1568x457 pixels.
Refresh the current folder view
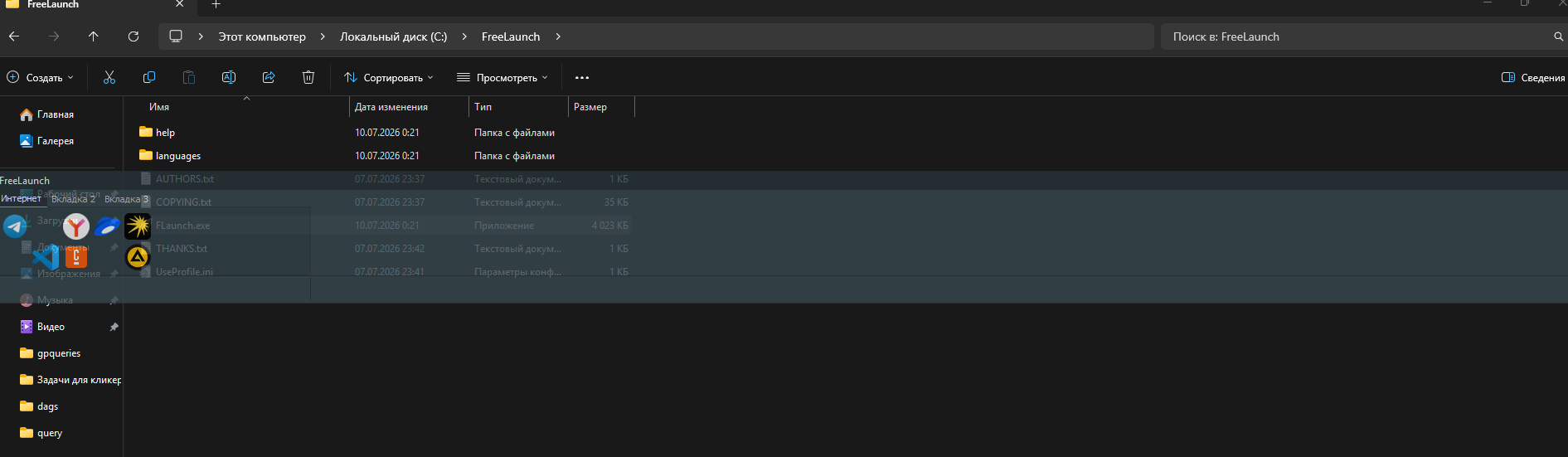click(x=133, y=36)
